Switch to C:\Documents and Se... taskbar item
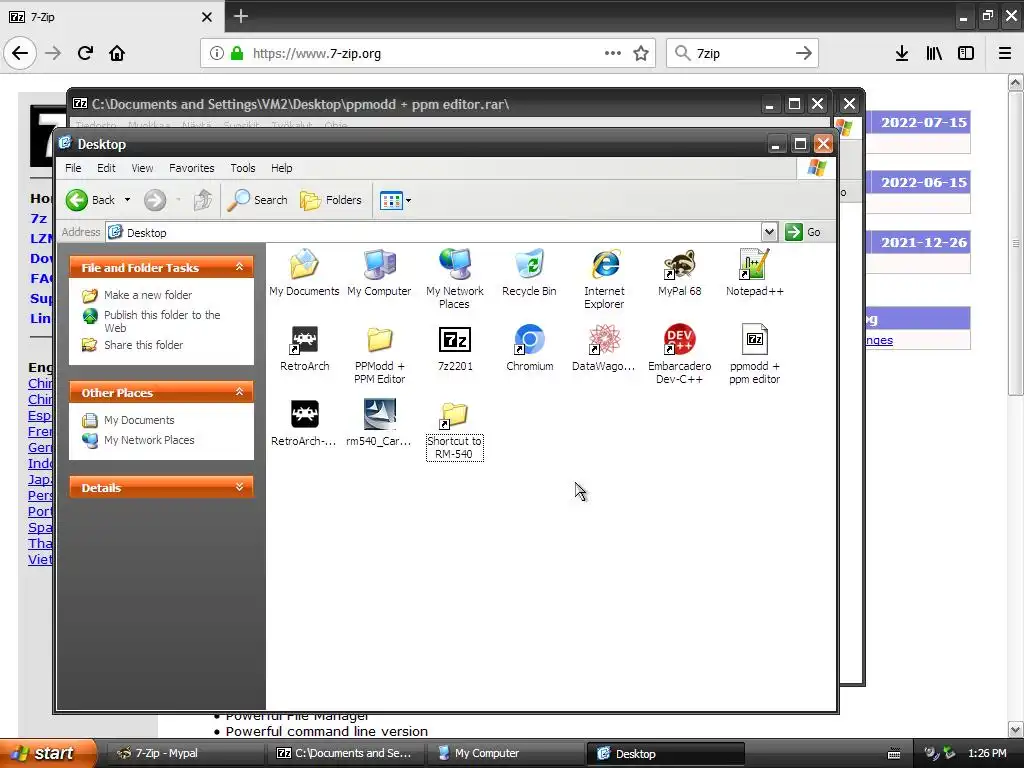 (344, 753)
